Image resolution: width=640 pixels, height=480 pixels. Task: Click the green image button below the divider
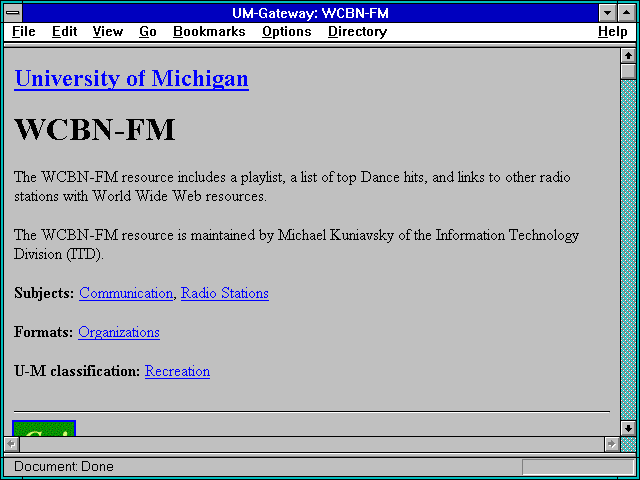(44, 428)
